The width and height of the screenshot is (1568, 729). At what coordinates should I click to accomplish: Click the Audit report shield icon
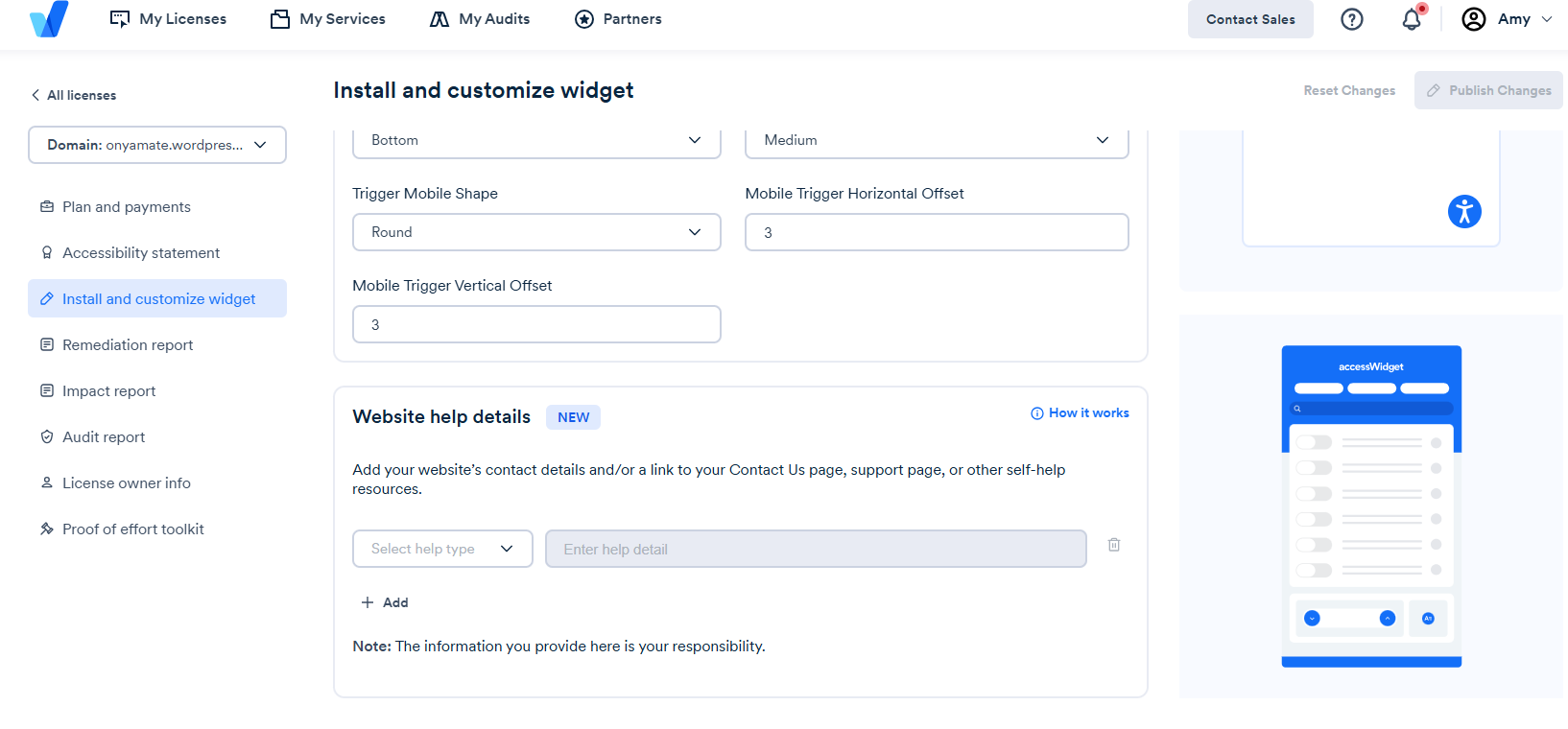point(46,436)
